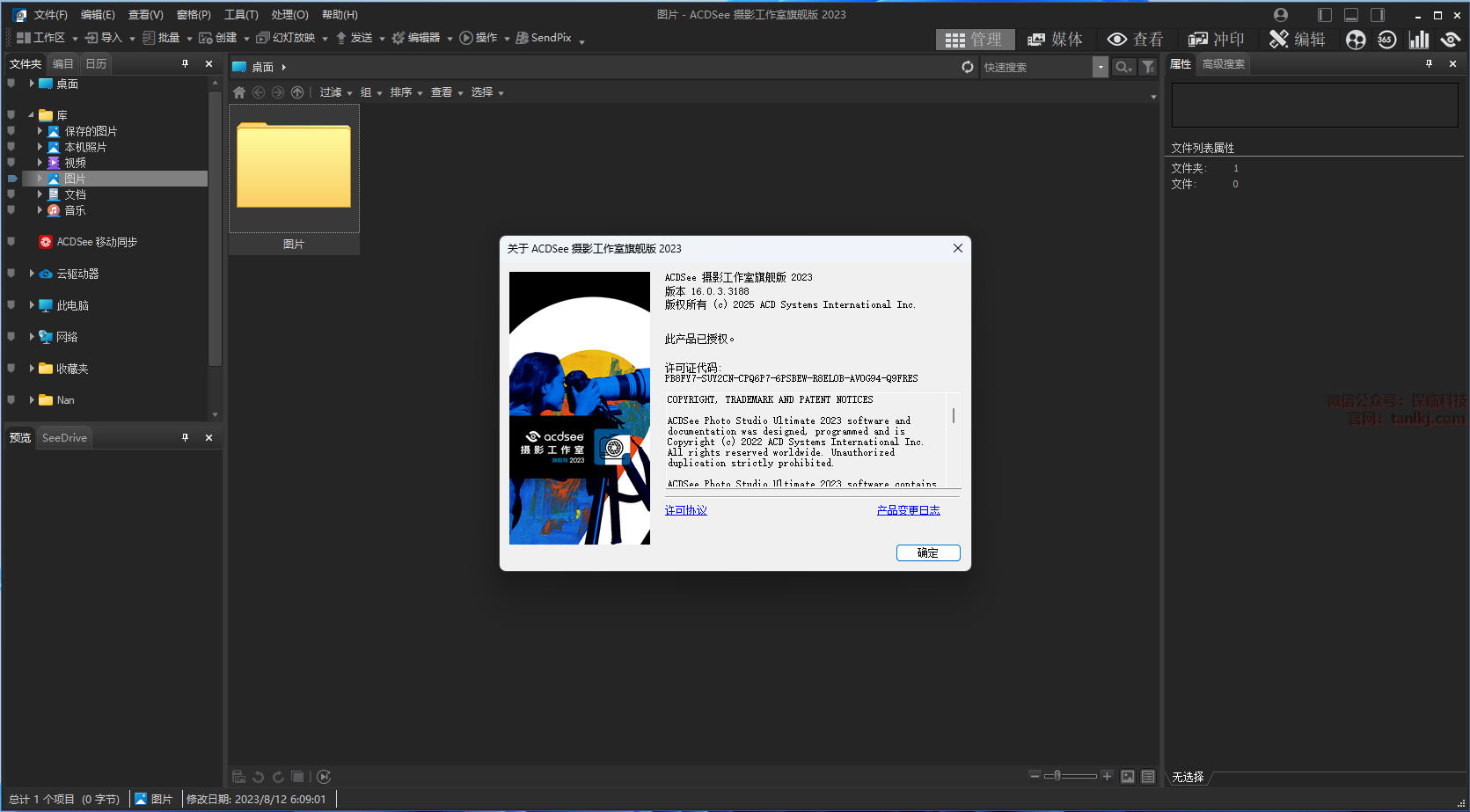1470x812 pixels.
Task: Toggle the tag marker beside 此电脑
Action: click(x=11, y=305)
